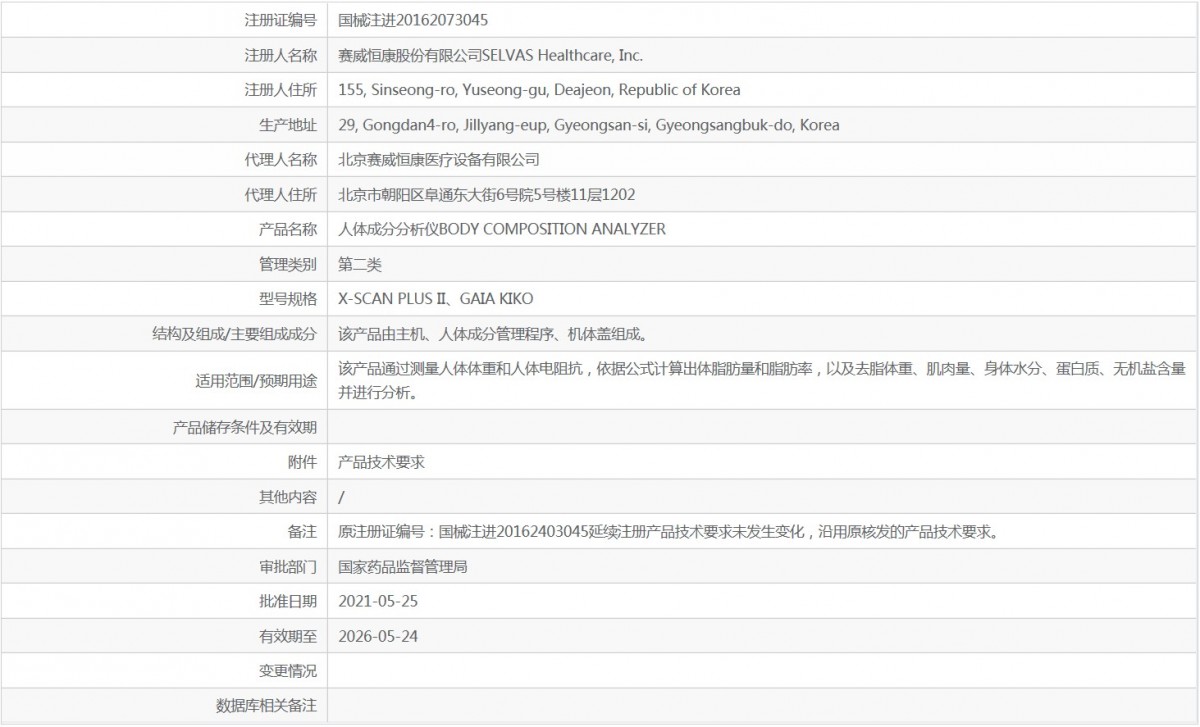
Task: Click attachment value 产品技术要求
Action: coord(382,462)
